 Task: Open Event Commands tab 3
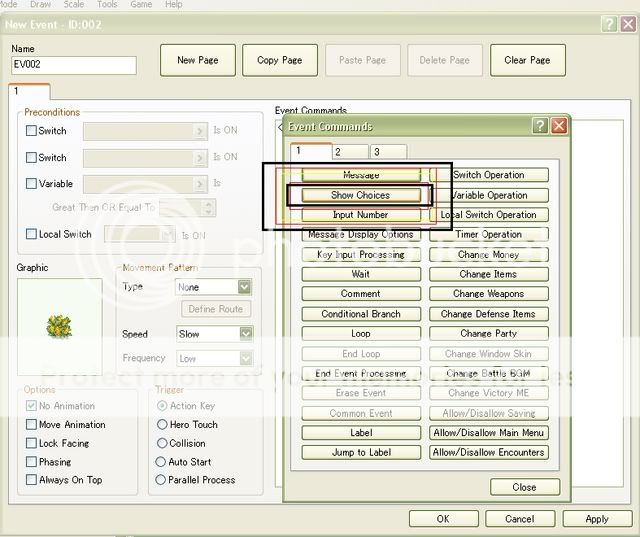388,152
